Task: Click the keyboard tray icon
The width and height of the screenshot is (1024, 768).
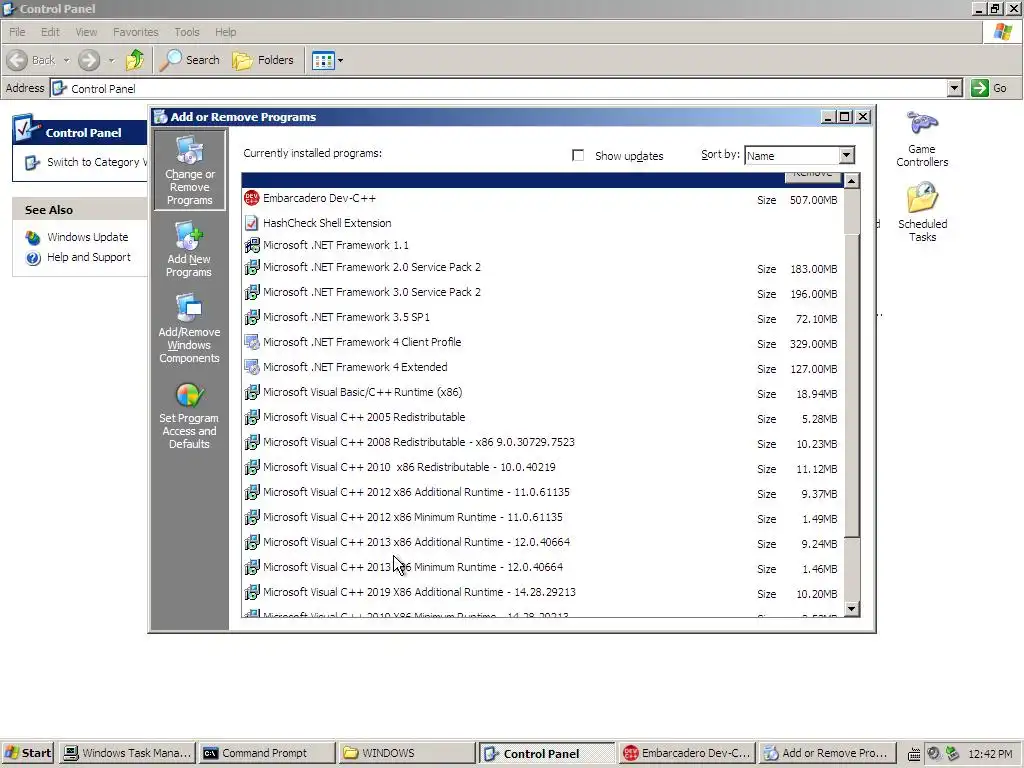Action: coord(914,754)
